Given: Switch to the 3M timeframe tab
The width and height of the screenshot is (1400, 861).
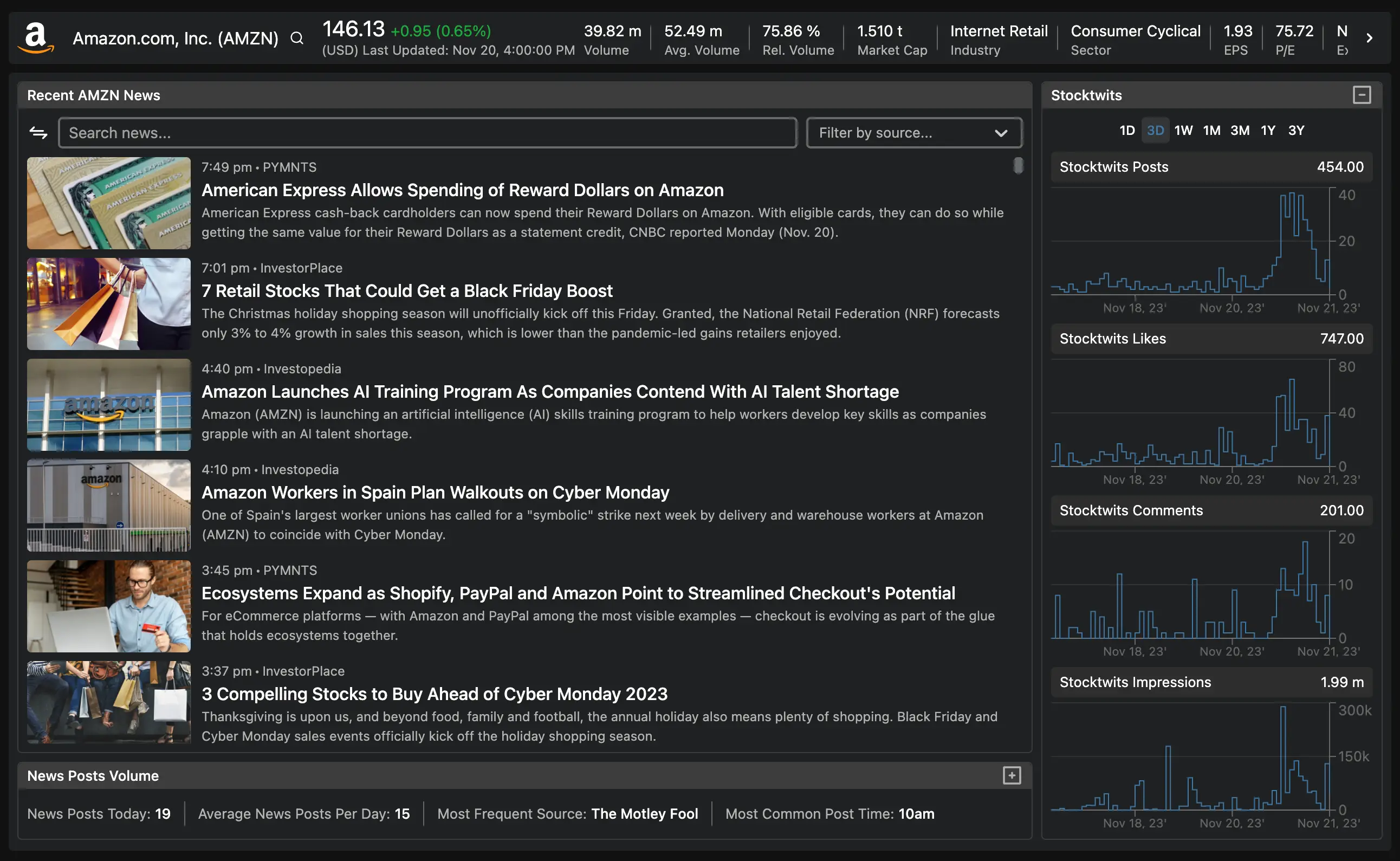Looking at the screenshot, I should (x=1240, y=130).
